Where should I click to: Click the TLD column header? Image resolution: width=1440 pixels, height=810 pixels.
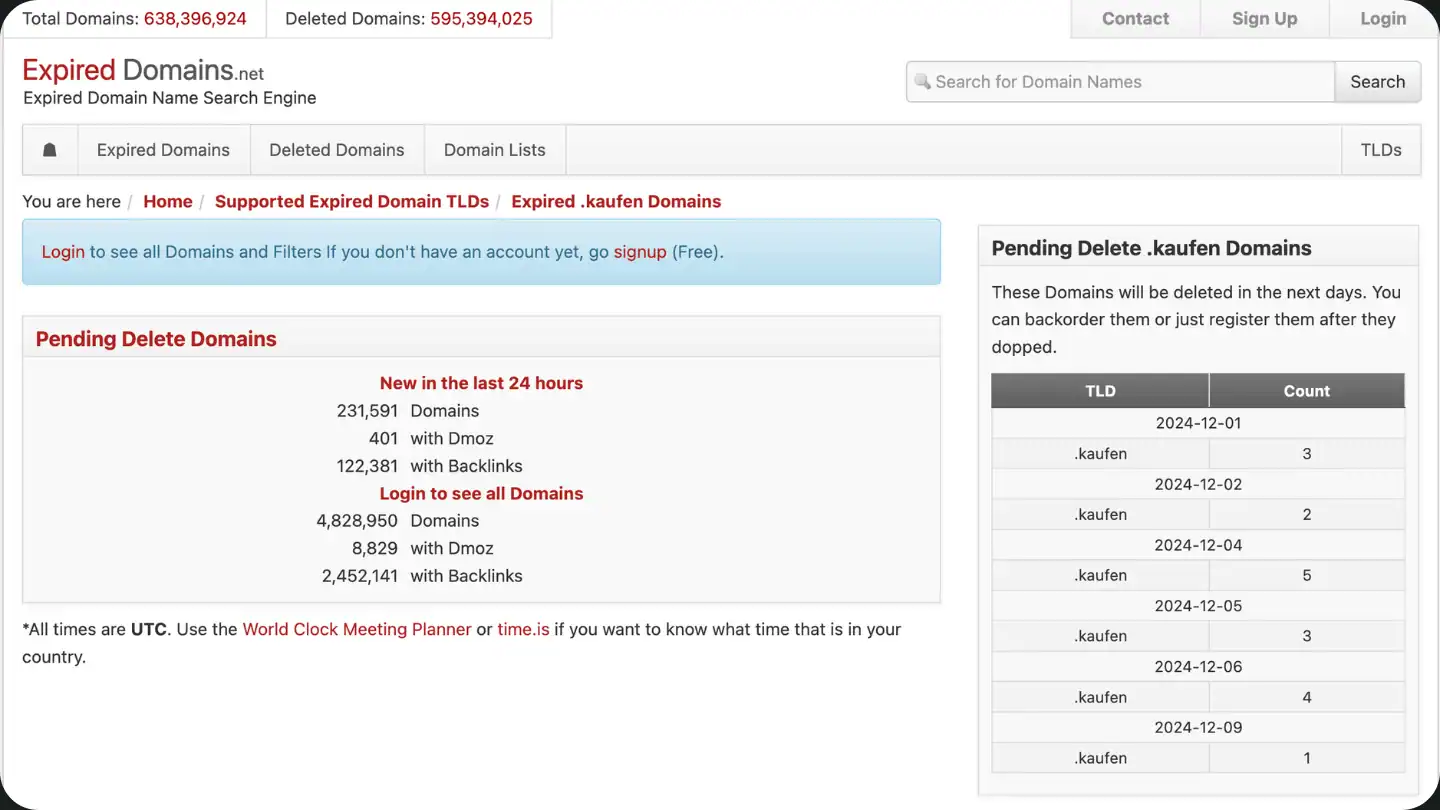pyautogui.click(x=1100, y=391)
